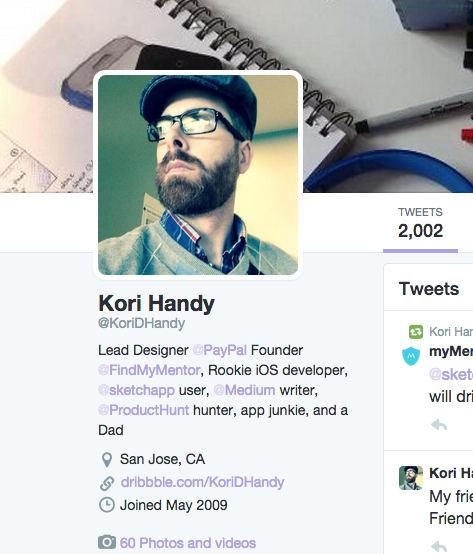Visit dribbble.com/KoriDHandy link
Viewport: 473px width, 554px height.
pyautogui.click(x=202, y=482)
